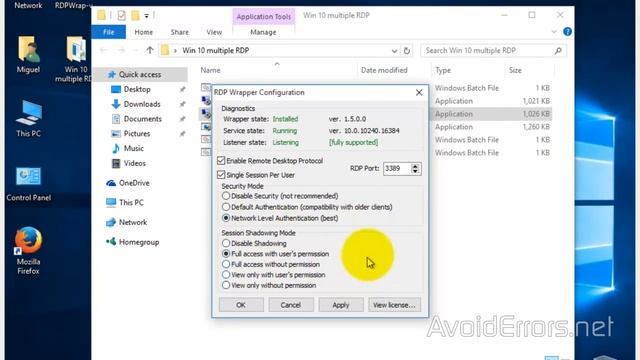Screen dimensions: 640x360
Task: Go up one folder level in Explorer
Action: click(x=150, y=50)
